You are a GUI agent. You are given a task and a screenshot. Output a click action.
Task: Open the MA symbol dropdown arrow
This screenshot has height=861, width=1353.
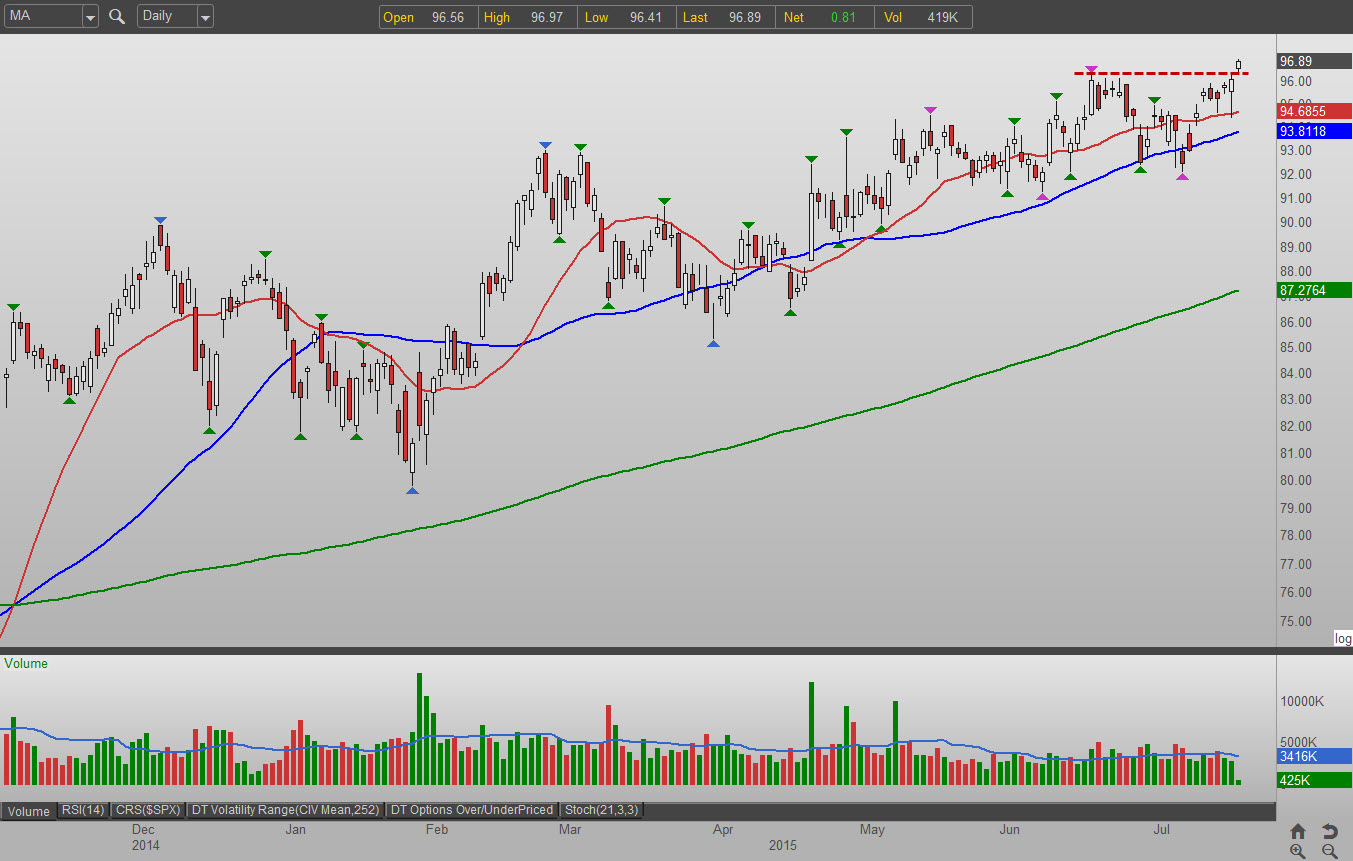pos(89,17)
